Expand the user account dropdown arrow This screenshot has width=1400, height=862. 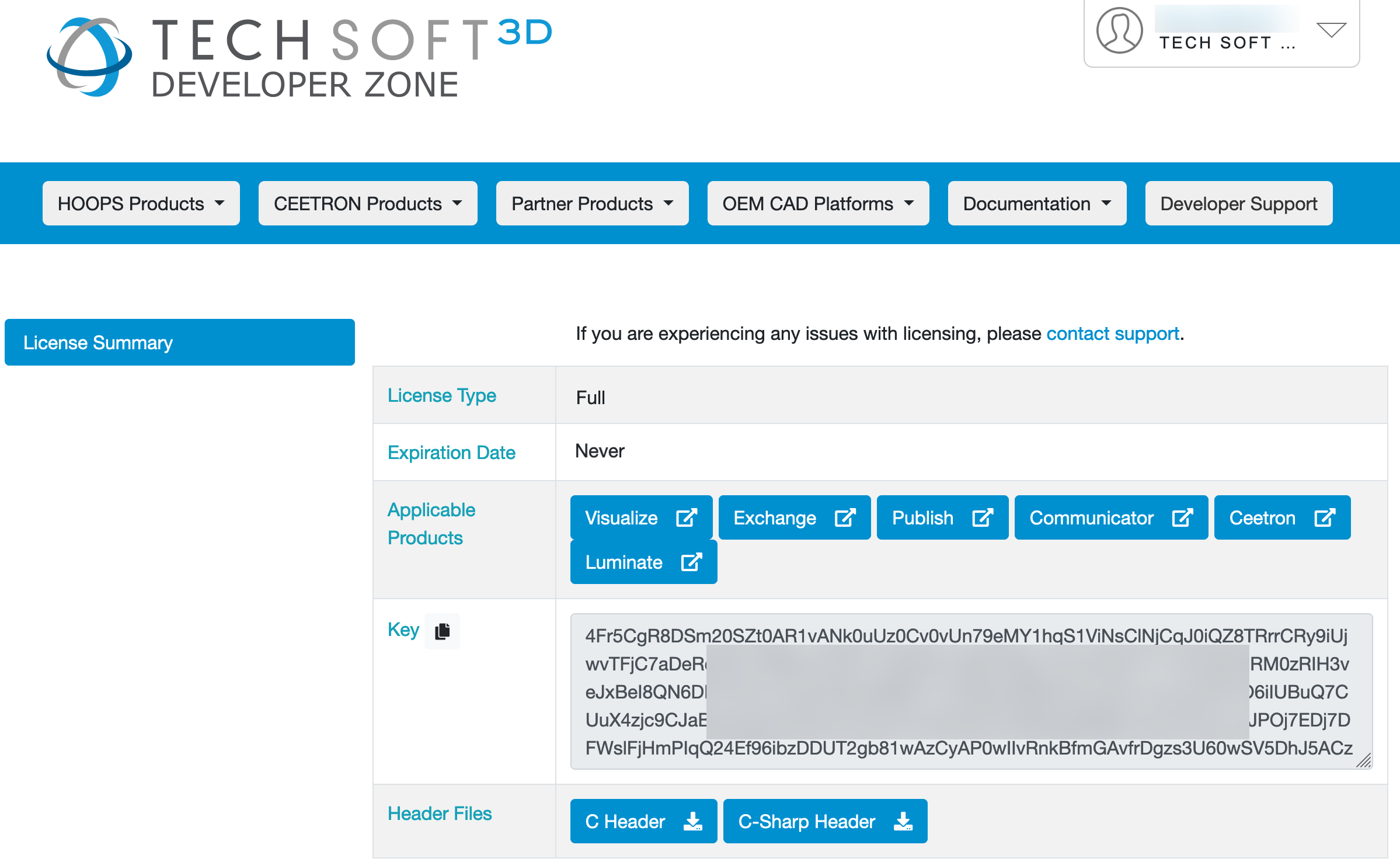(x=1331, y=30)
